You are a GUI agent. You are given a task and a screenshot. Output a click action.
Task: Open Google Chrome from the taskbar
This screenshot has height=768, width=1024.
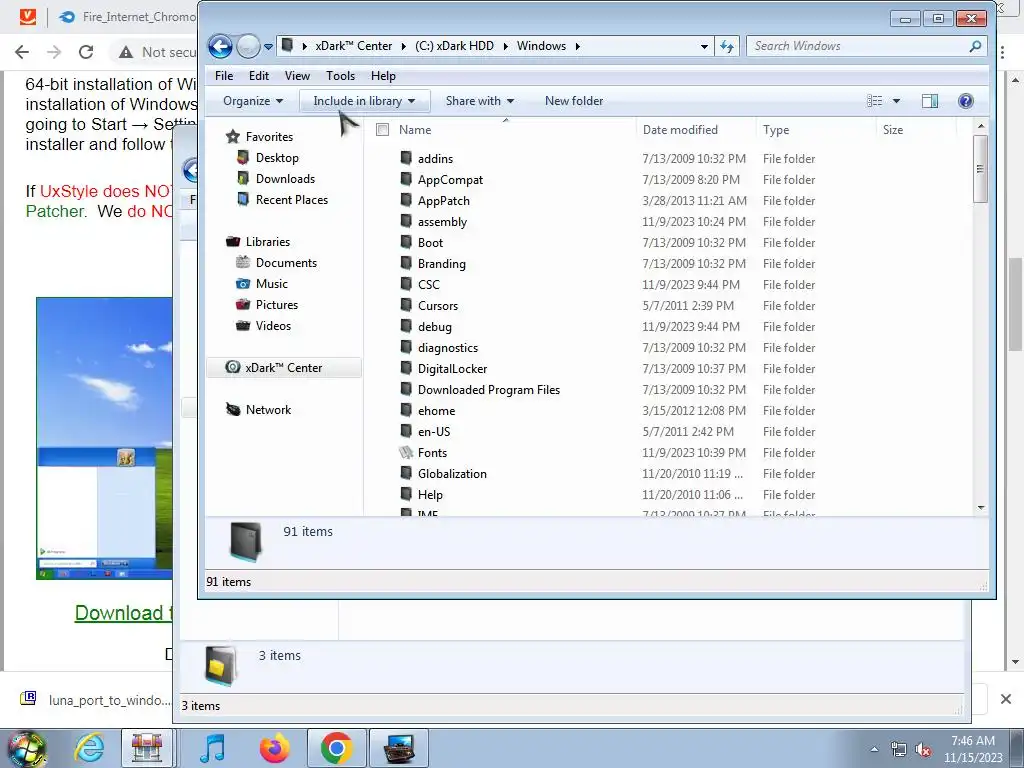pos(336,748)
